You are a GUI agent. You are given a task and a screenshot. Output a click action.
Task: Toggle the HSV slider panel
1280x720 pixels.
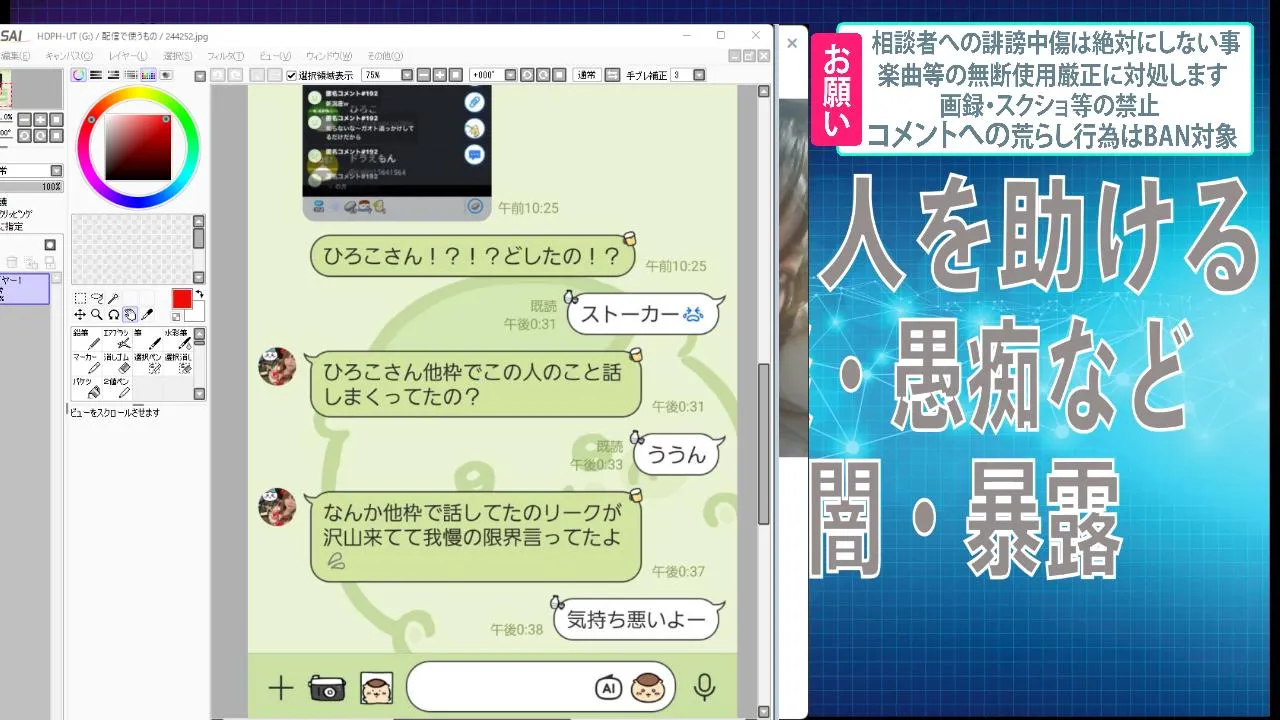pos(114,75)
